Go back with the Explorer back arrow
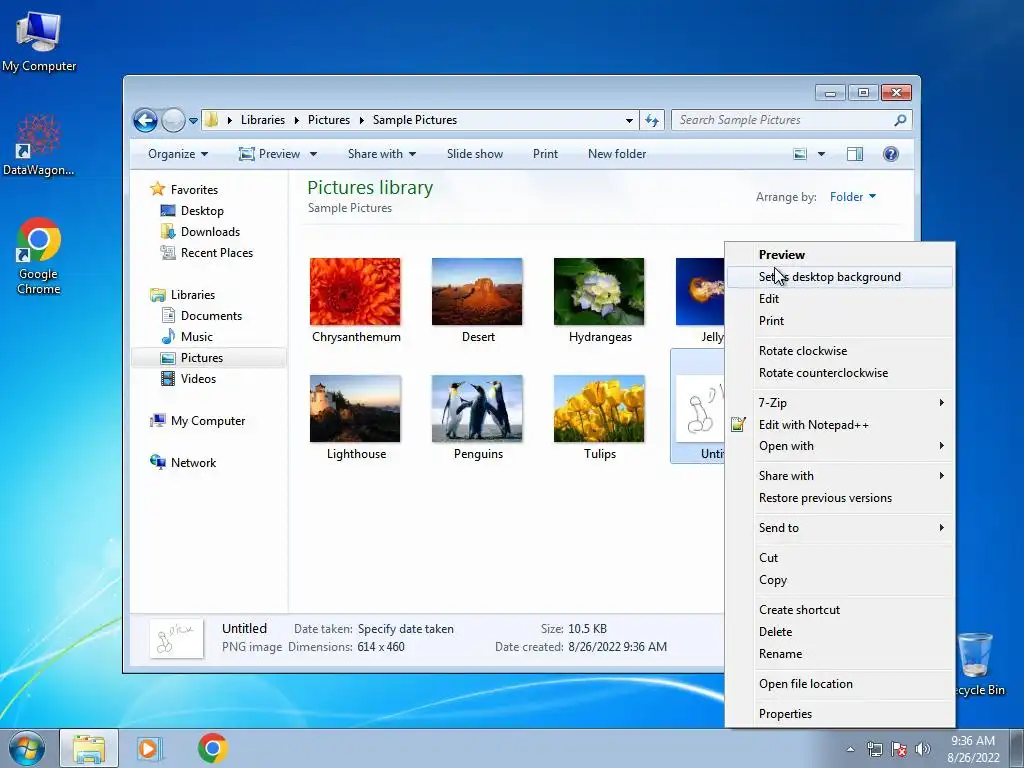 [145, 120]
